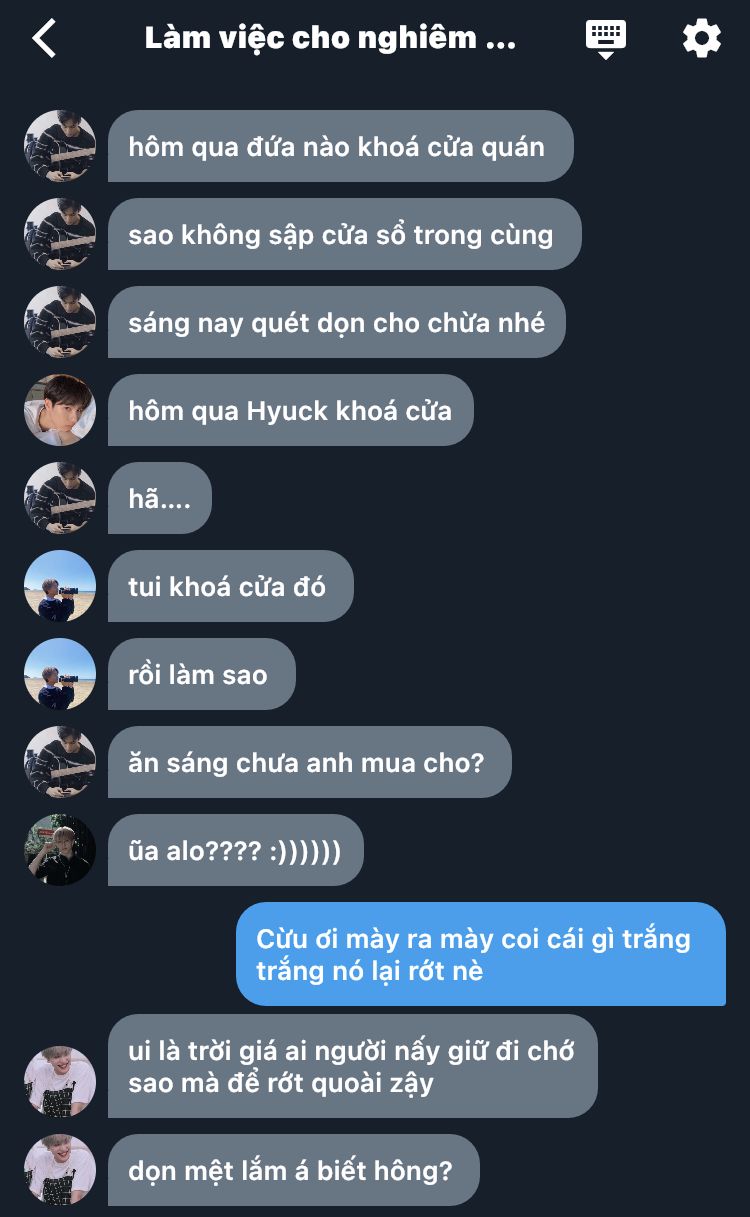The height and width of the screenshot is (1217, 750).
Task: Tap dark avatar beside "ũa alo????" message
Action: pyautogui.click(x=60, y=850)
